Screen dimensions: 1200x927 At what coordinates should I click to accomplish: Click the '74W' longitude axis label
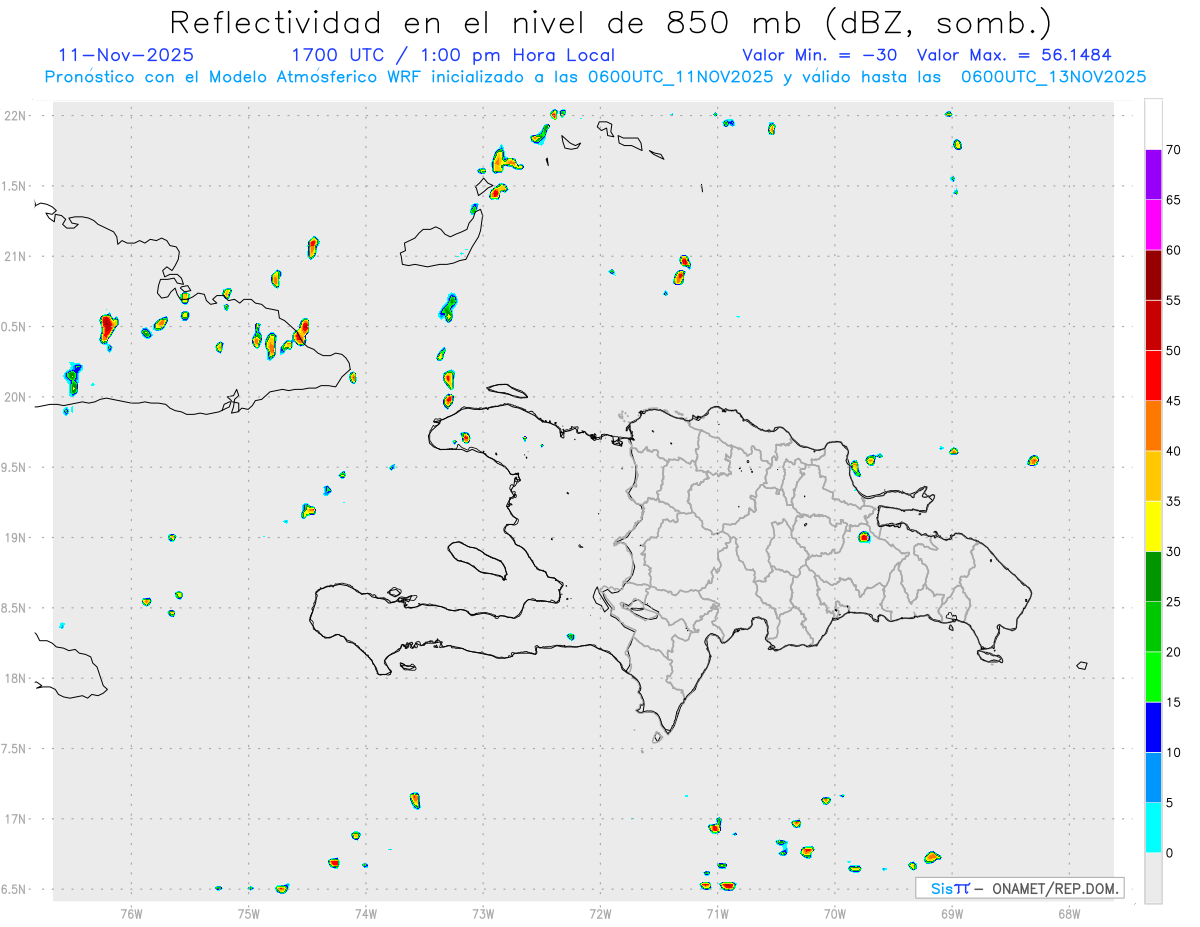click(x=366, y=913)
